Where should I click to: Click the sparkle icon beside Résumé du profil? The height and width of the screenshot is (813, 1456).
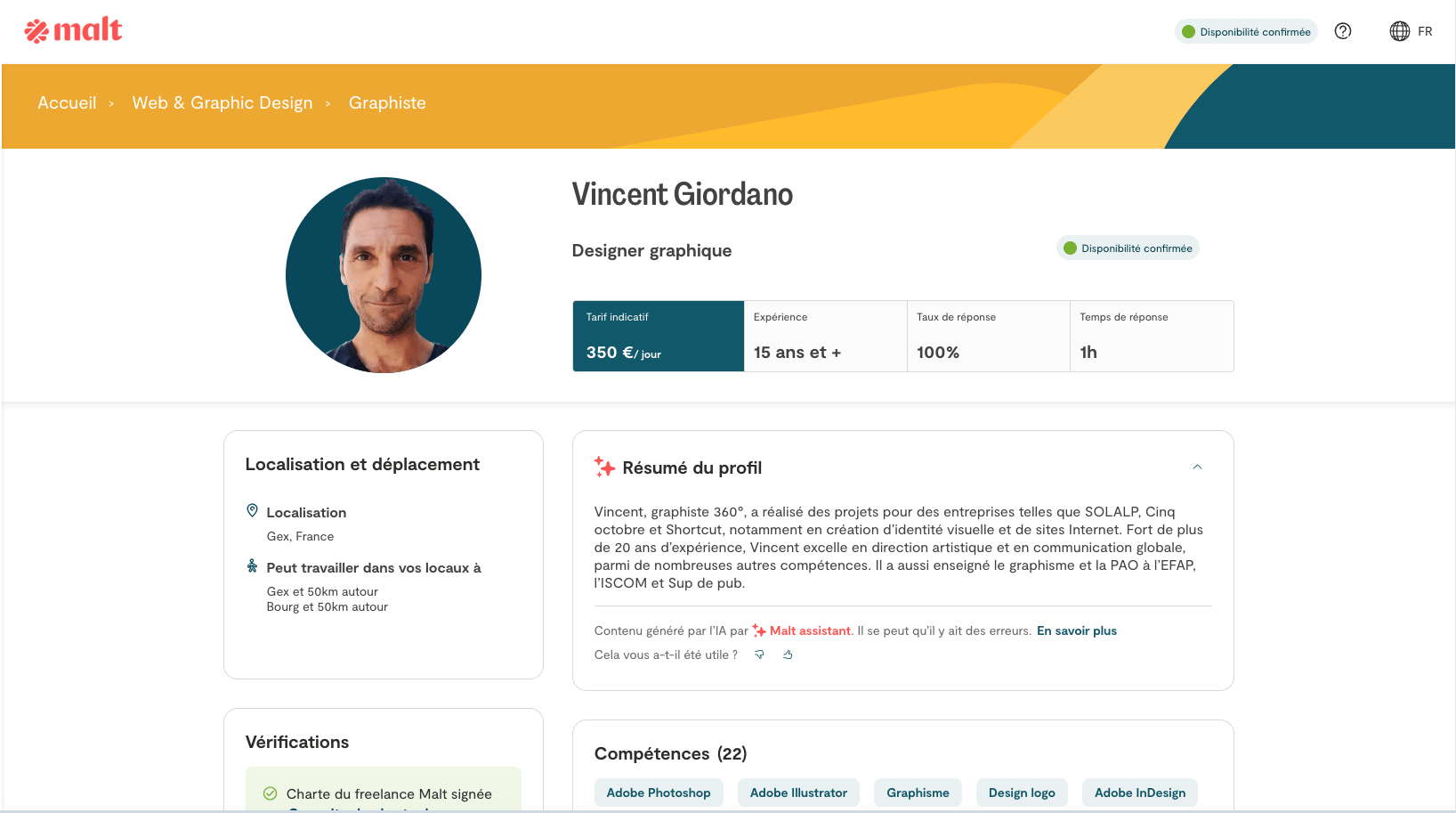(605, 467)
